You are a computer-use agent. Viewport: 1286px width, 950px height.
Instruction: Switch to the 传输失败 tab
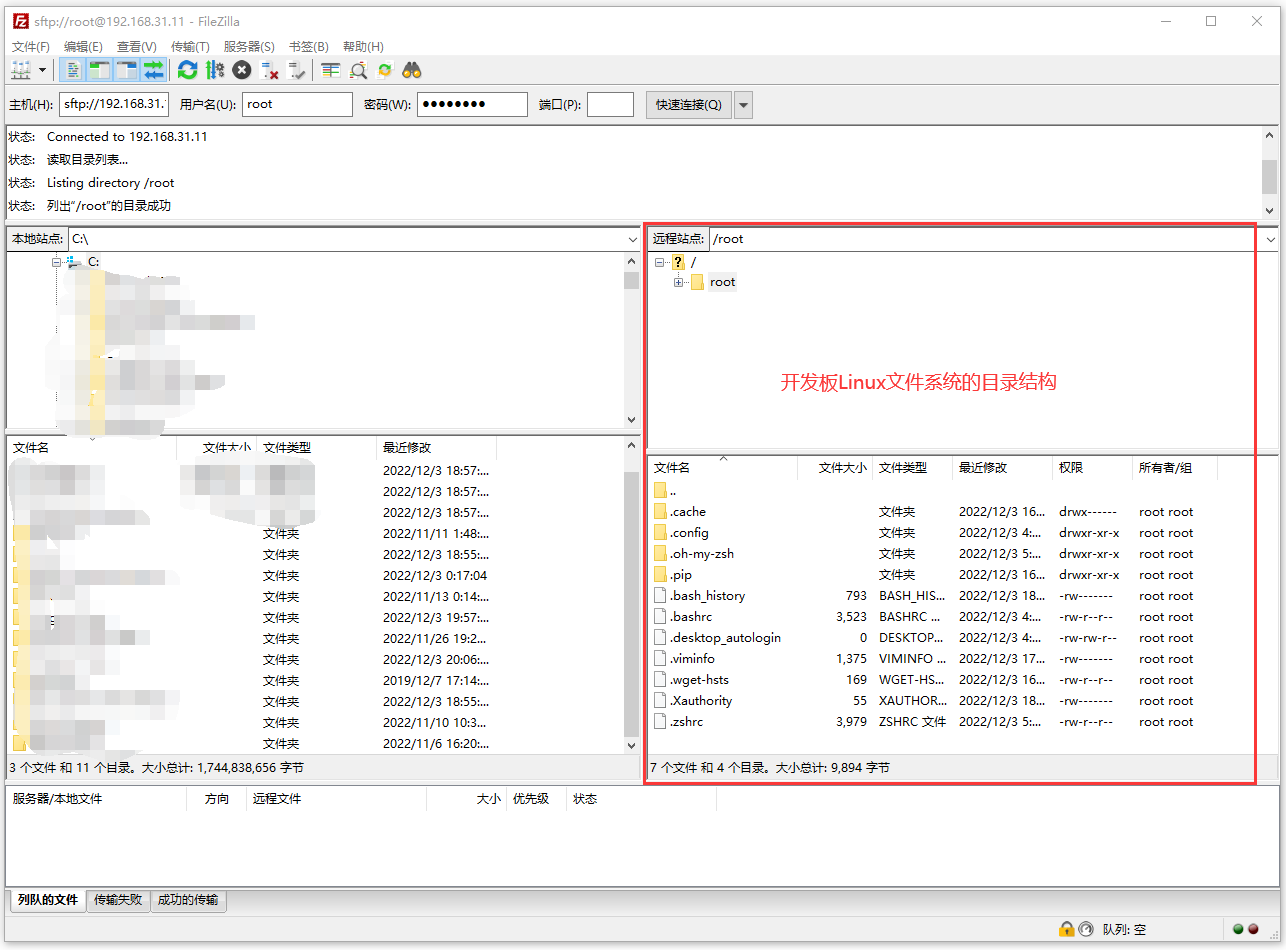tap(118, 900)
